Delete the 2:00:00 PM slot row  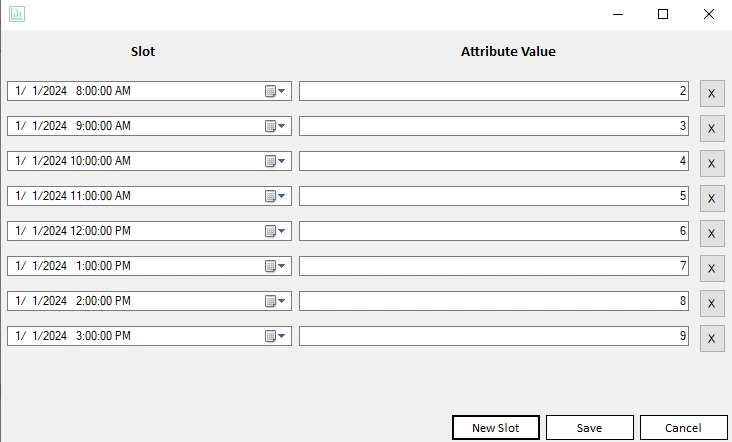(x=711, y=304)
